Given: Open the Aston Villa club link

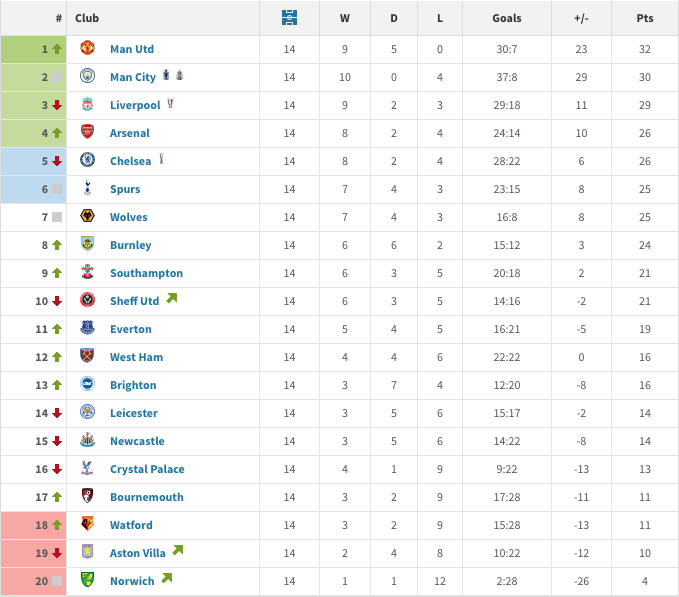Looking at the screenshot, I should coord(138,553).
